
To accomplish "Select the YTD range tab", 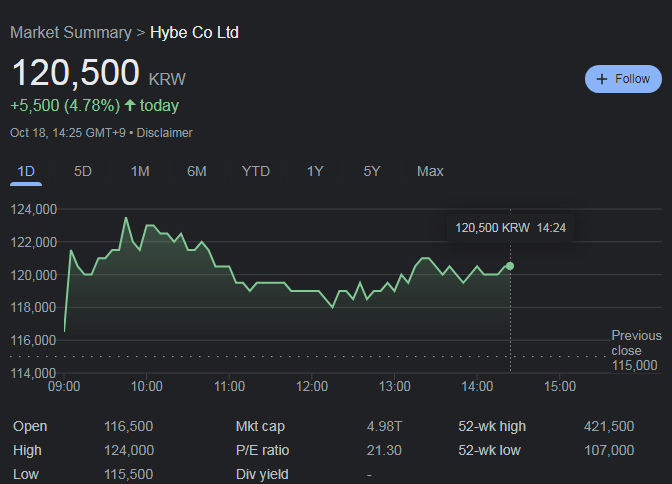I will (x=255, y=171).
